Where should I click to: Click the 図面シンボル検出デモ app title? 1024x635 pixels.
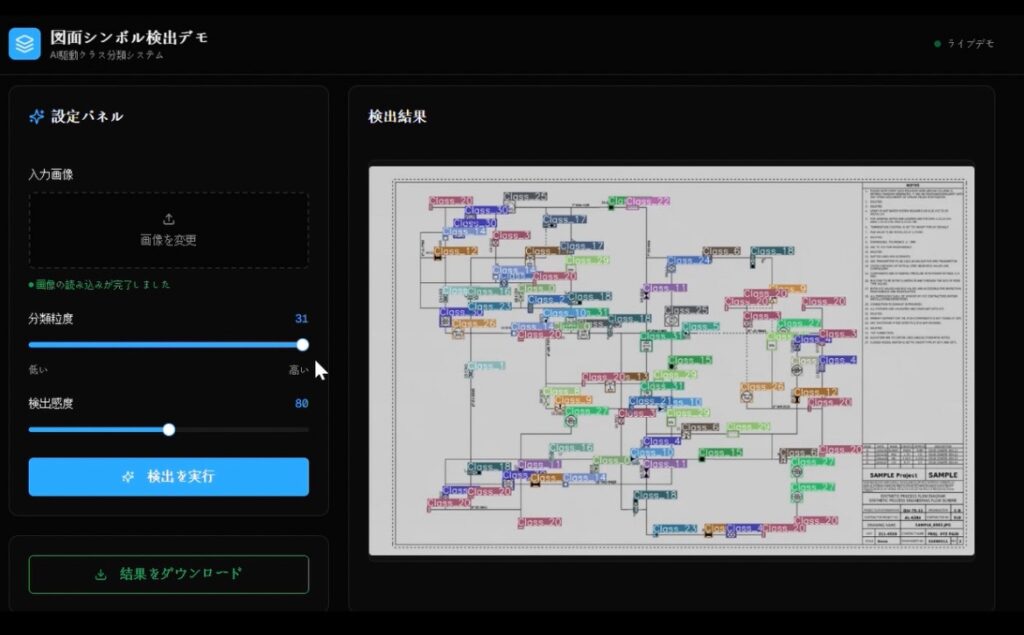coord(129,37)
